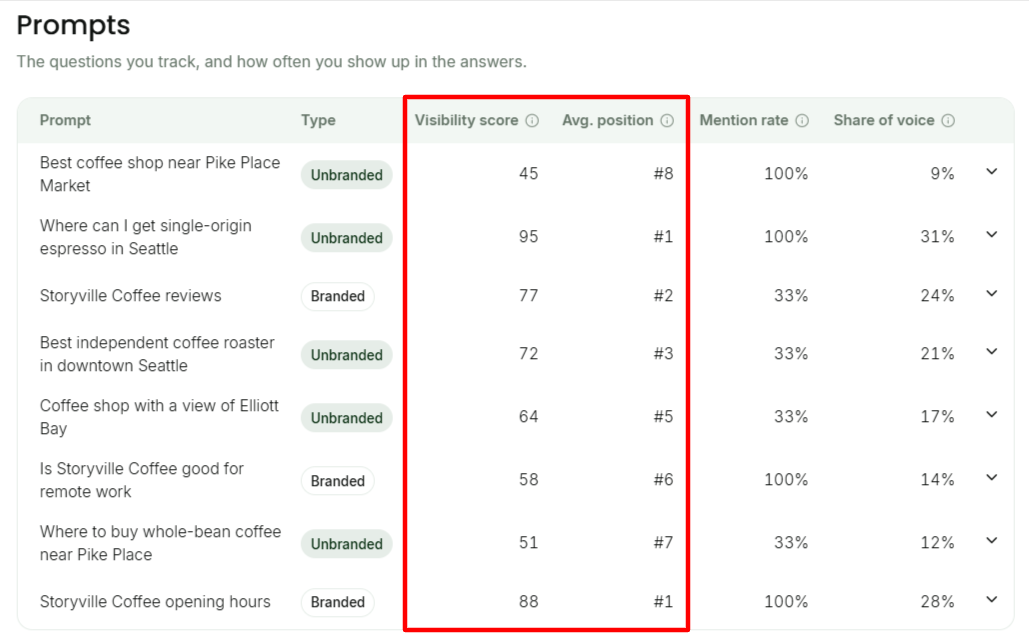The width and height of the screenshot is (1029, 641).
Task: Click the Visibility score column header
Action: pos(467,121)
